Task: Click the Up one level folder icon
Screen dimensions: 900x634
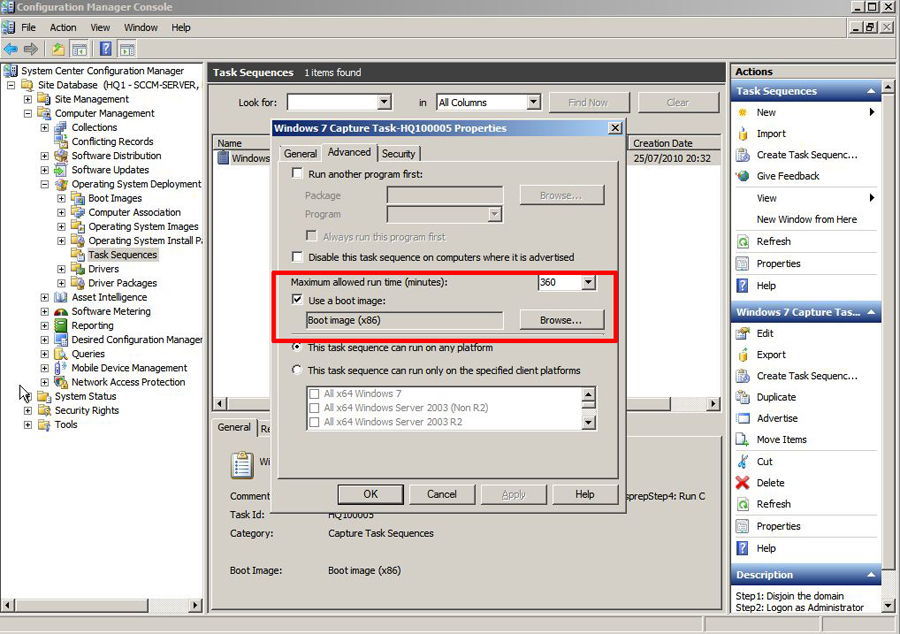Action: coord(58,49)
